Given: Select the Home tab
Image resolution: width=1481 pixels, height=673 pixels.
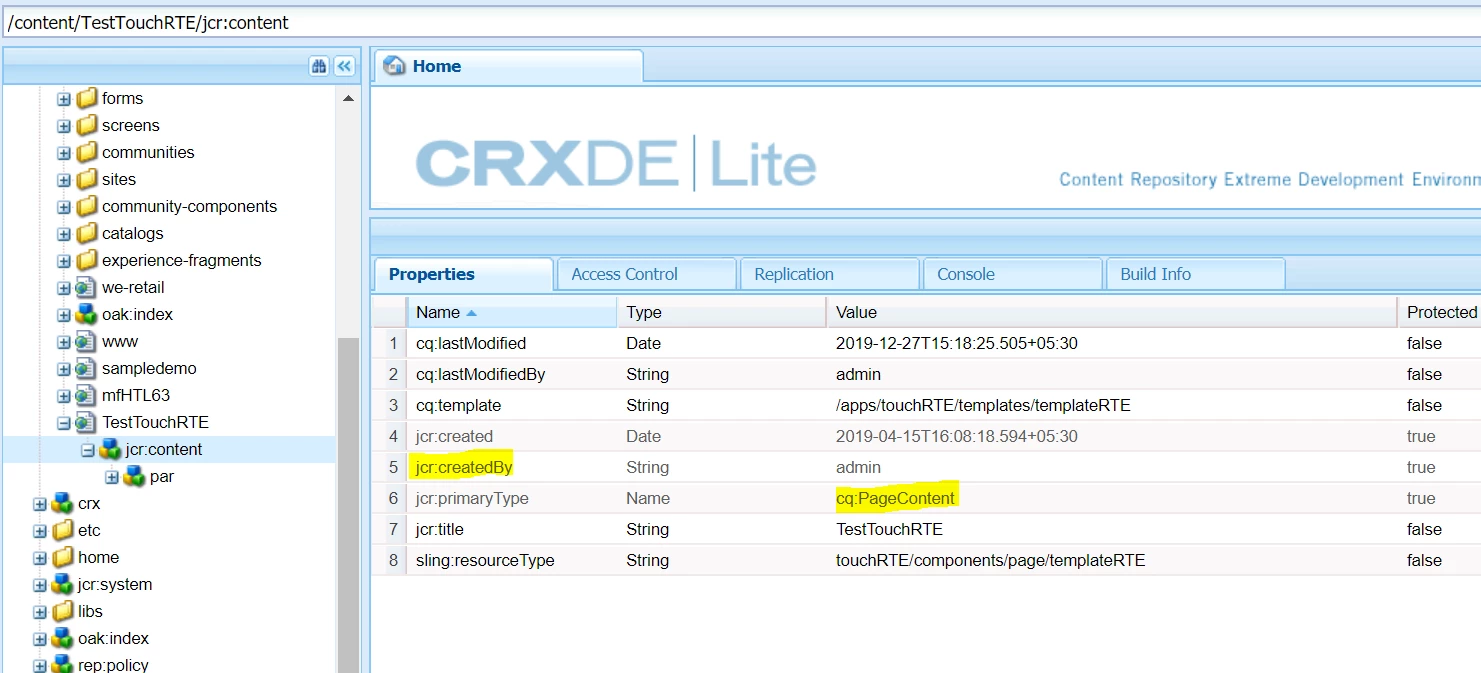Looking at the screenshot, I should click(x=510, y=66).
